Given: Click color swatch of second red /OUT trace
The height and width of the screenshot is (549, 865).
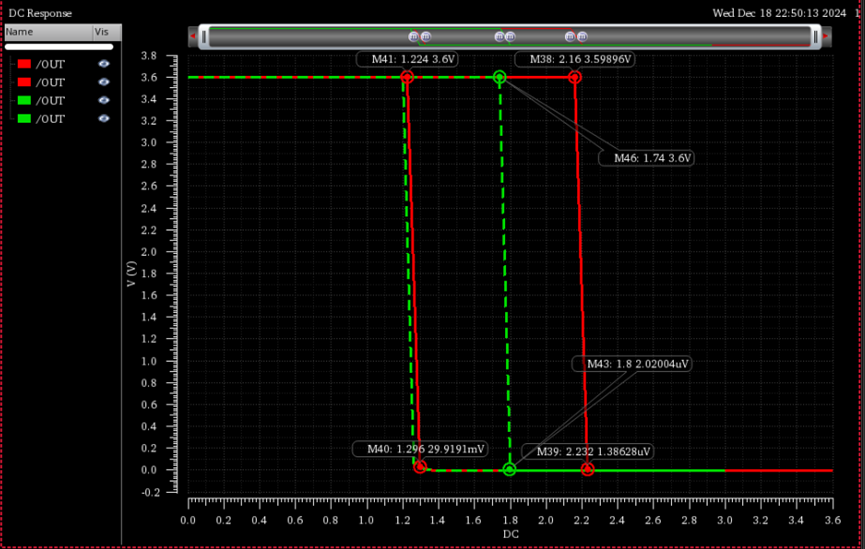Looking at the screenshot, I should tap(24, 82).
